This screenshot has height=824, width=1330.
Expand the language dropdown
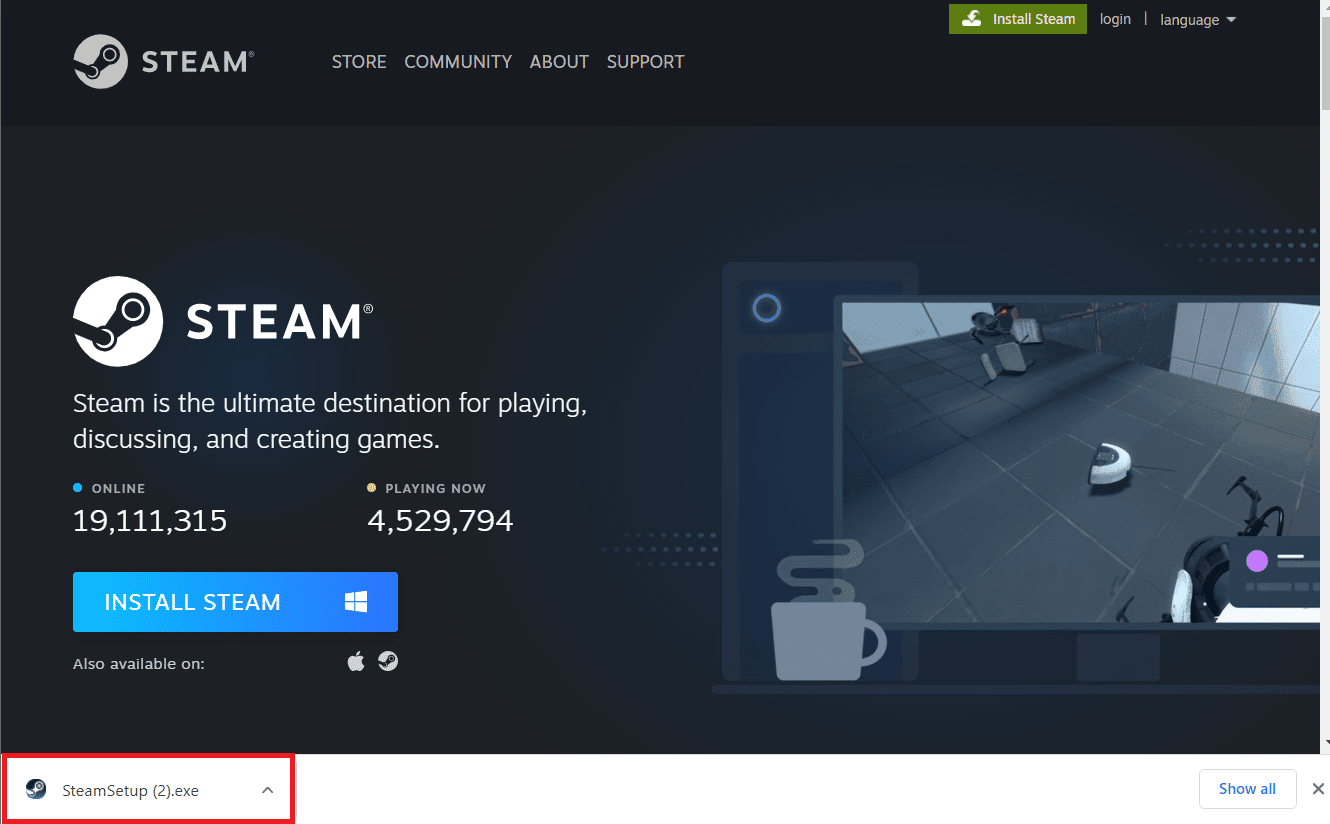point(1198,20)
